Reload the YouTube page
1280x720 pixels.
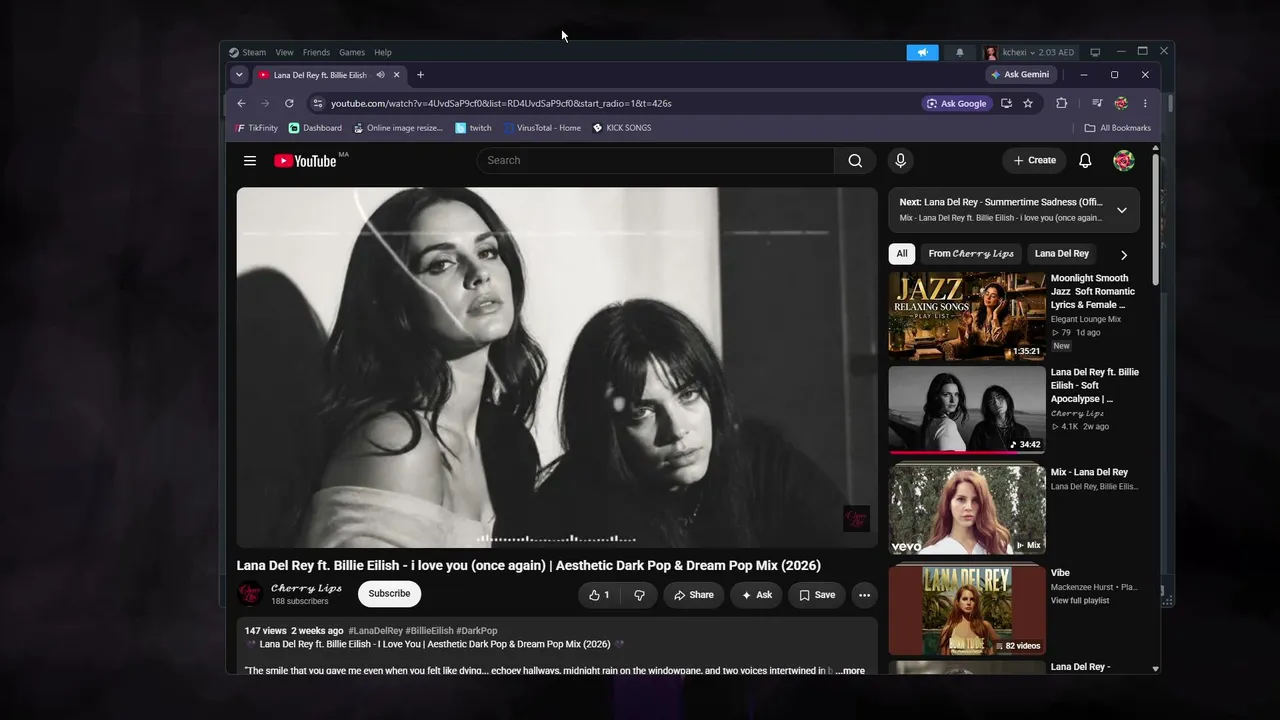coord(289,103)
